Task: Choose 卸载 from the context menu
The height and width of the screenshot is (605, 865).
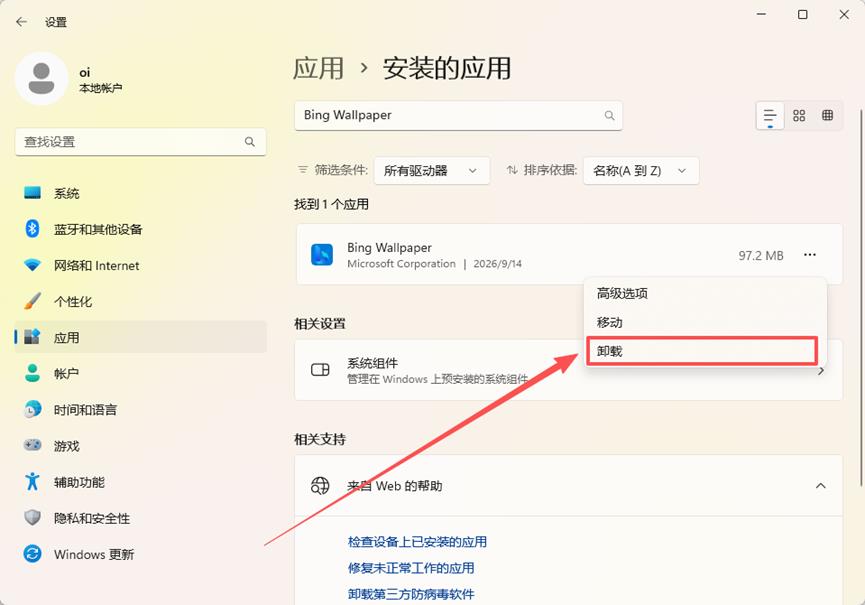Action: pos(702,351)
